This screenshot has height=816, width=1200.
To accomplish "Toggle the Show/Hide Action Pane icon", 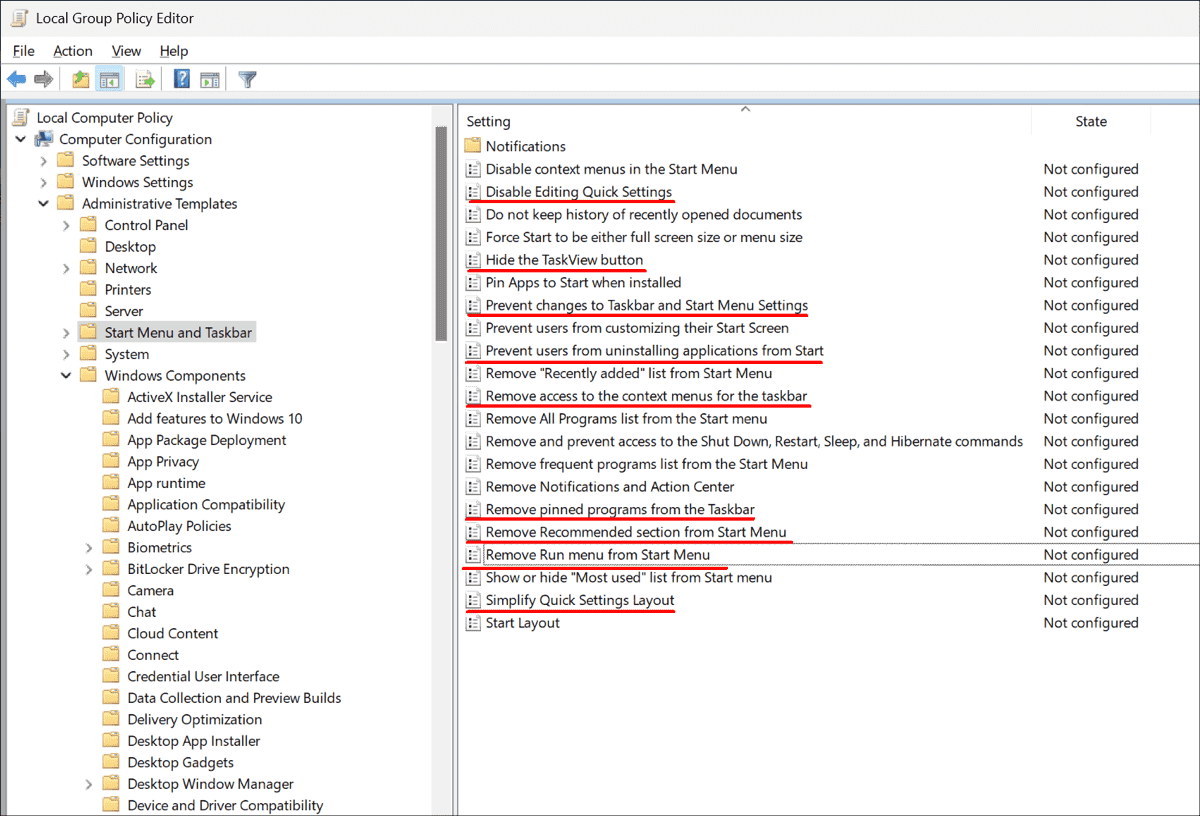I will tap(210, 78).
